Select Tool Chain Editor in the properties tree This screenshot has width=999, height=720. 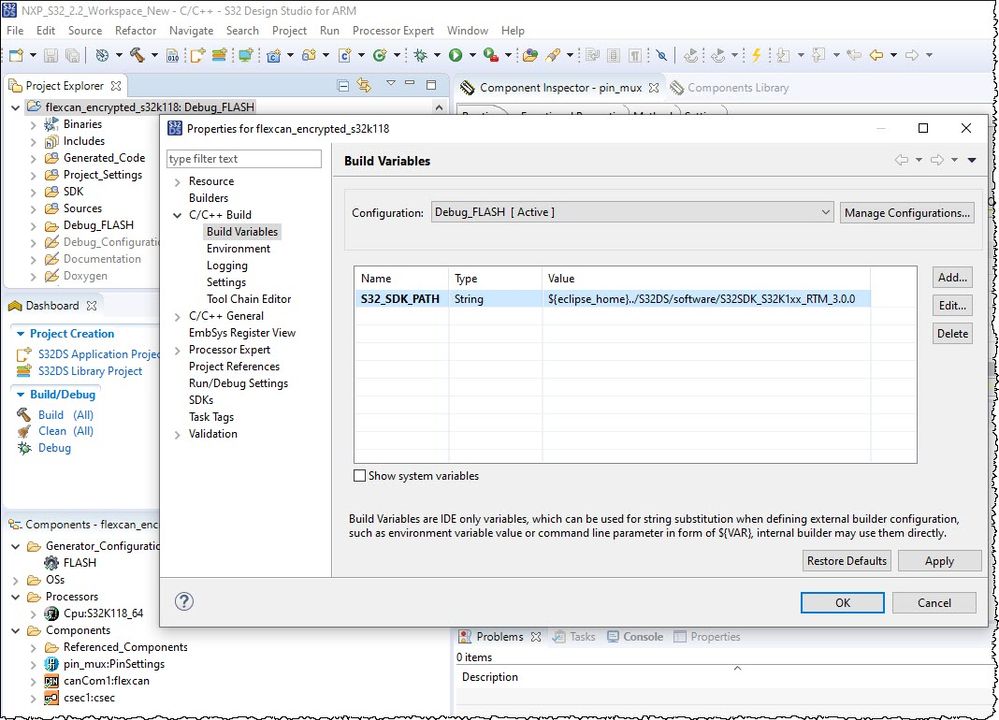coord(248,299)
